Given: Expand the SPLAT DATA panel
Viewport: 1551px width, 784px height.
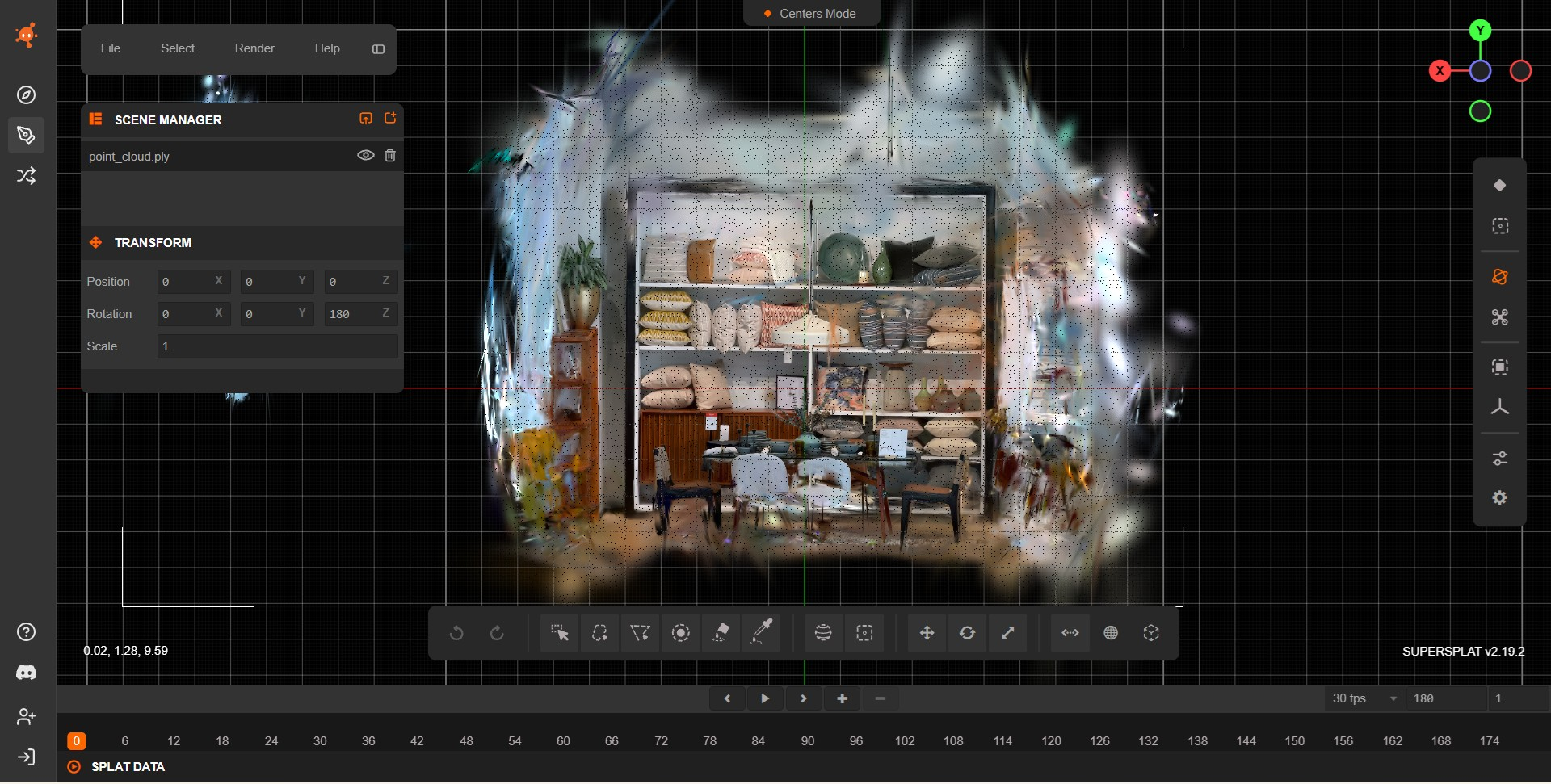Looking at the screenshot, I should [x=128, y=768].
